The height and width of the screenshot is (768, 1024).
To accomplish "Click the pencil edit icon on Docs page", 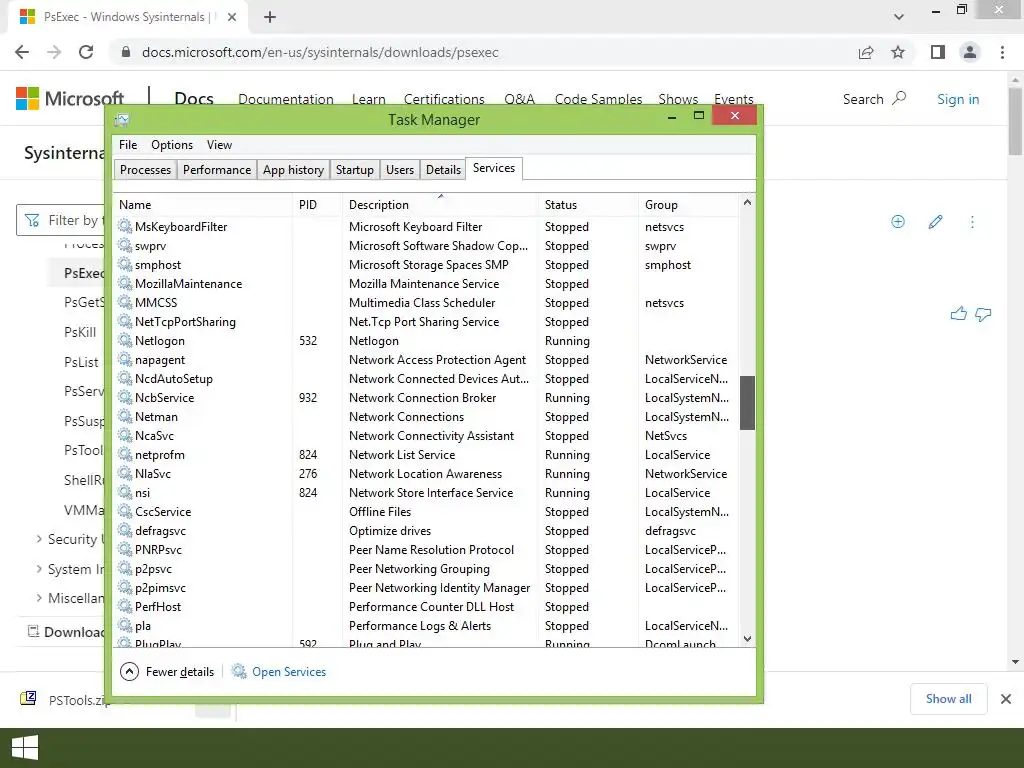I will tap(935, 222).
